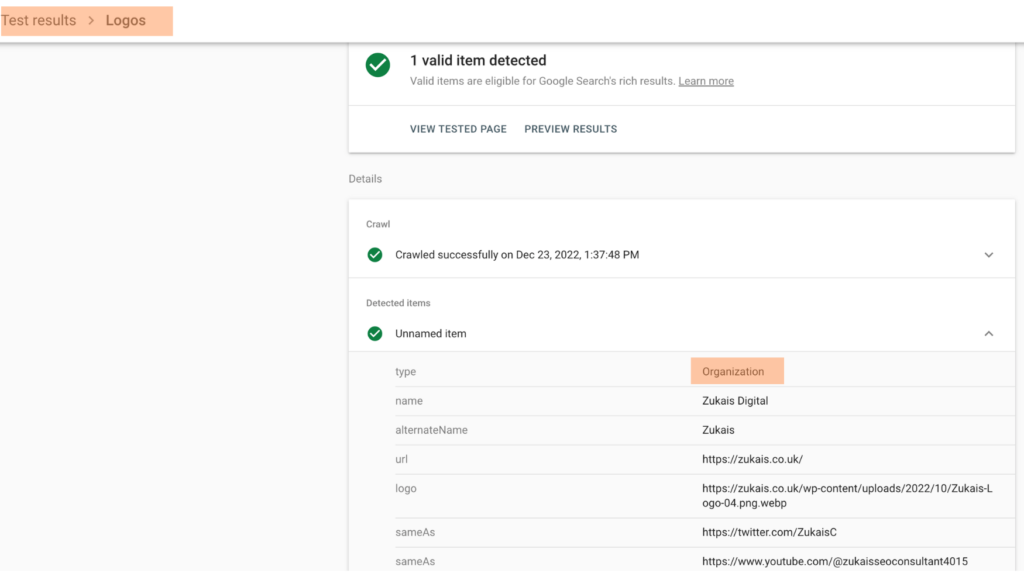The height and width of the screenshot is (573, 1024).
Task: Open the Learn more link
Action: (705, 81)
